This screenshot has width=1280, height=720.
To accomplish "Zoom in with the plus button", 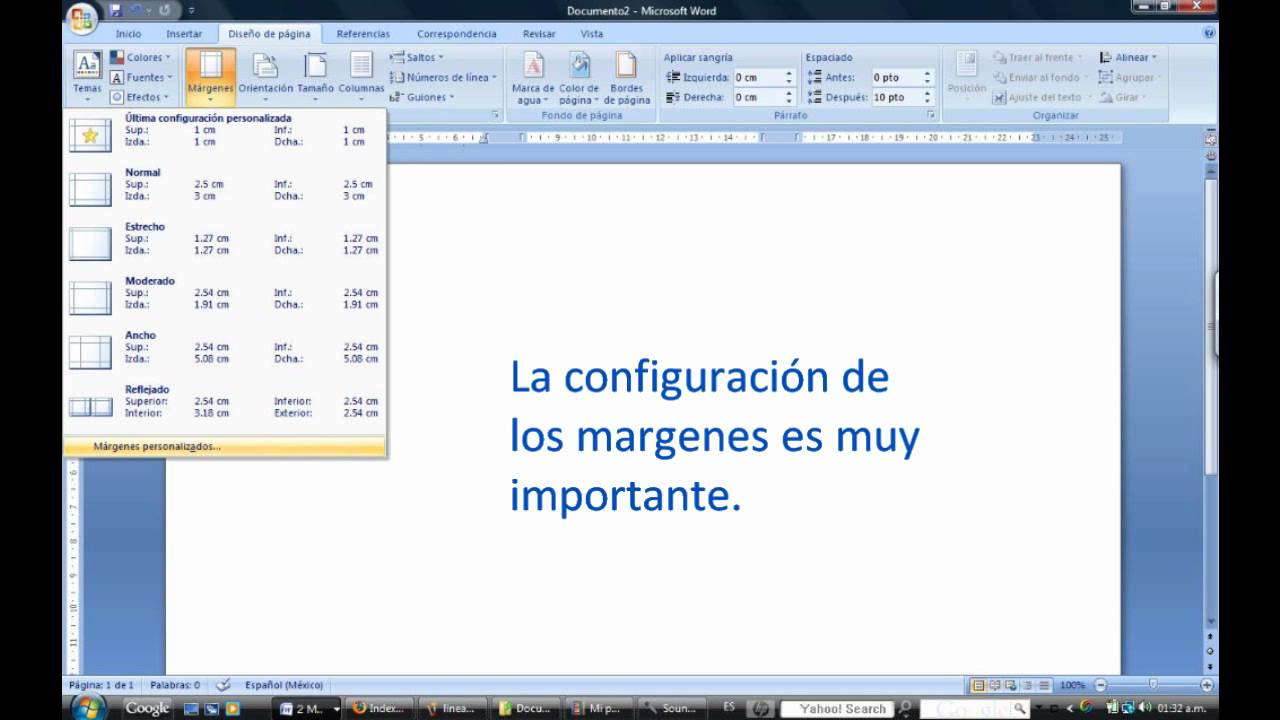I will pyautogui.click(x=1207, y=685).
